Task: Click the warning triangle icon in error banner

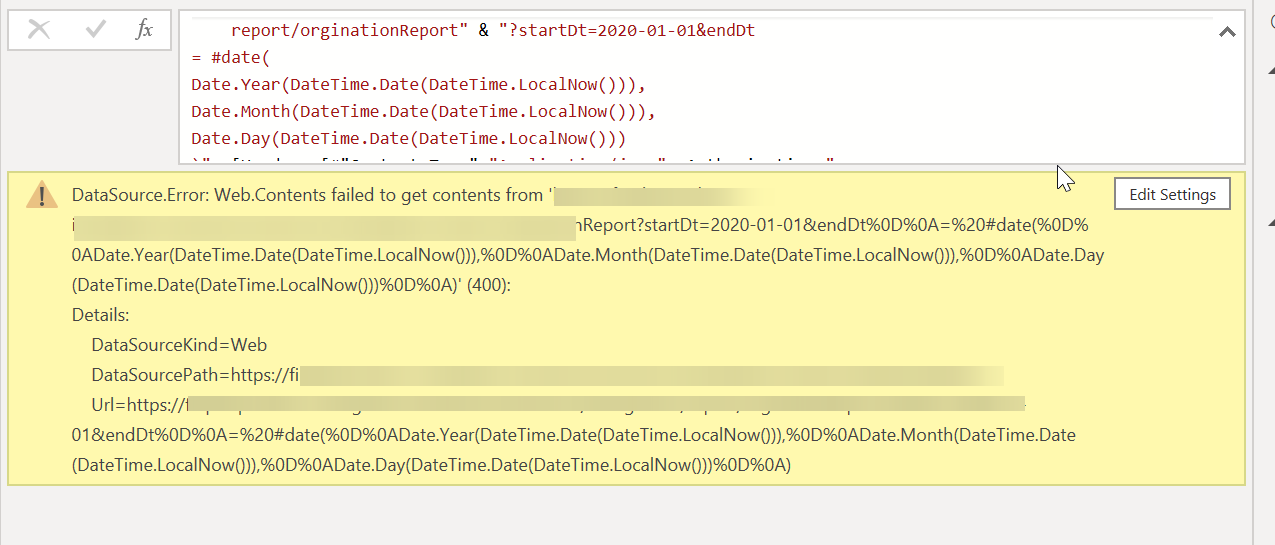Action: coord(42,195)
